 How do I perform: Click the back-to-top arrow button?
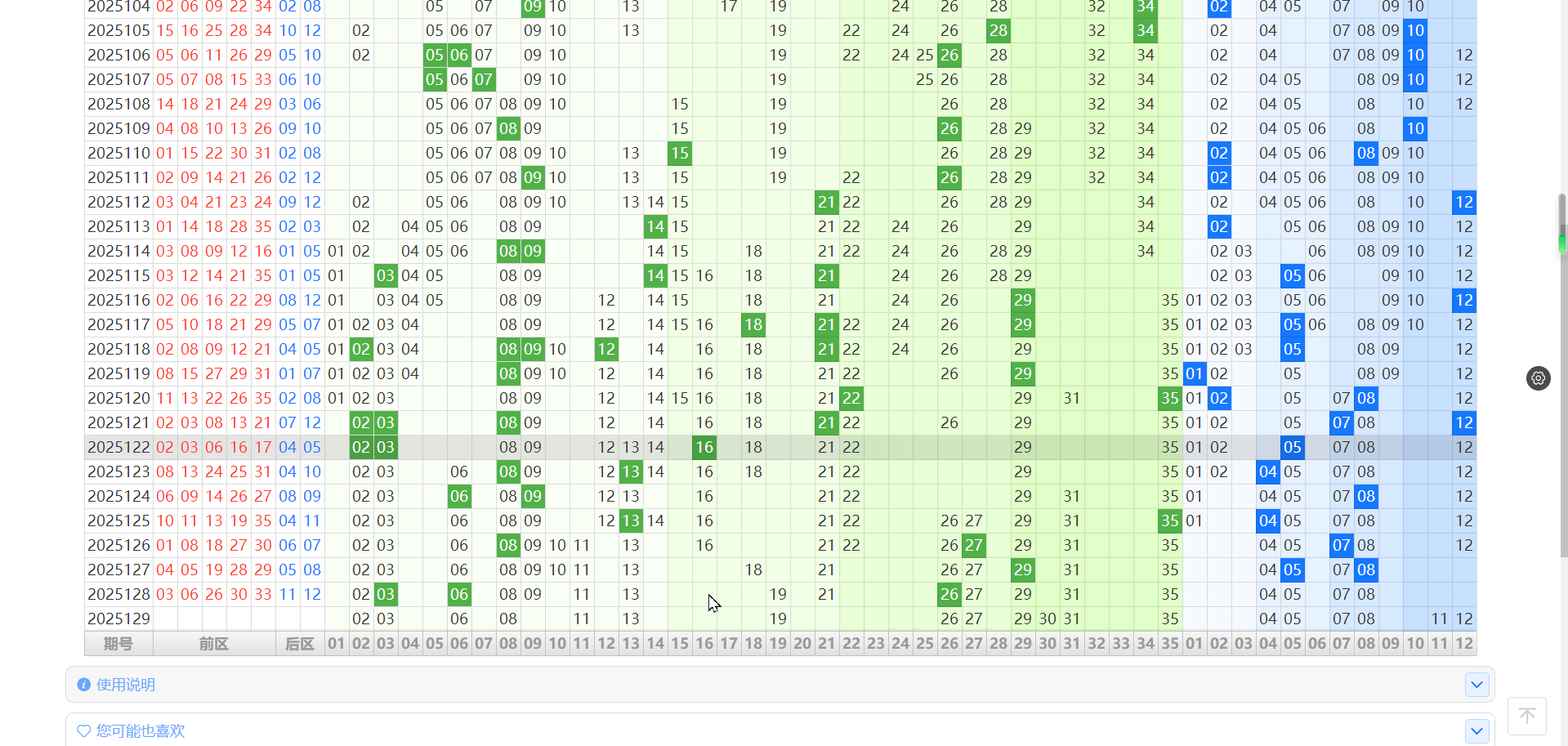click(1527, 717)
